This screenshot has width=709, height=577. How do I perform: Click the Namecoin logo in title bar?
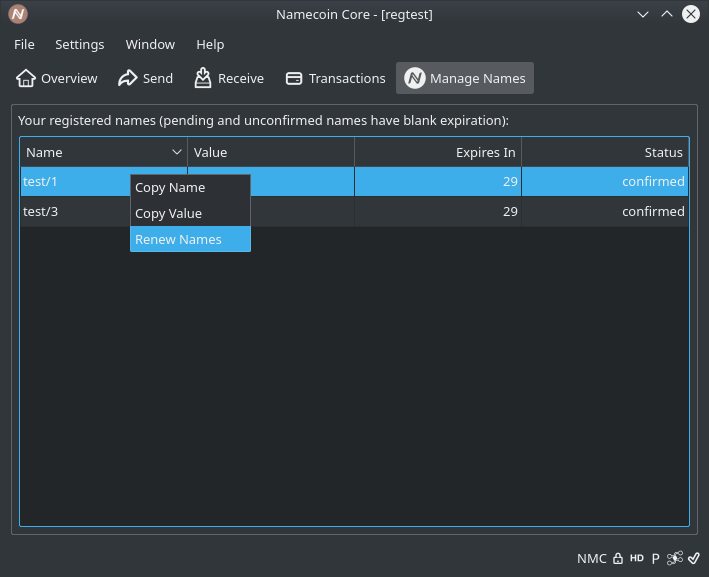pyautogui.click(x=18, y=14)
